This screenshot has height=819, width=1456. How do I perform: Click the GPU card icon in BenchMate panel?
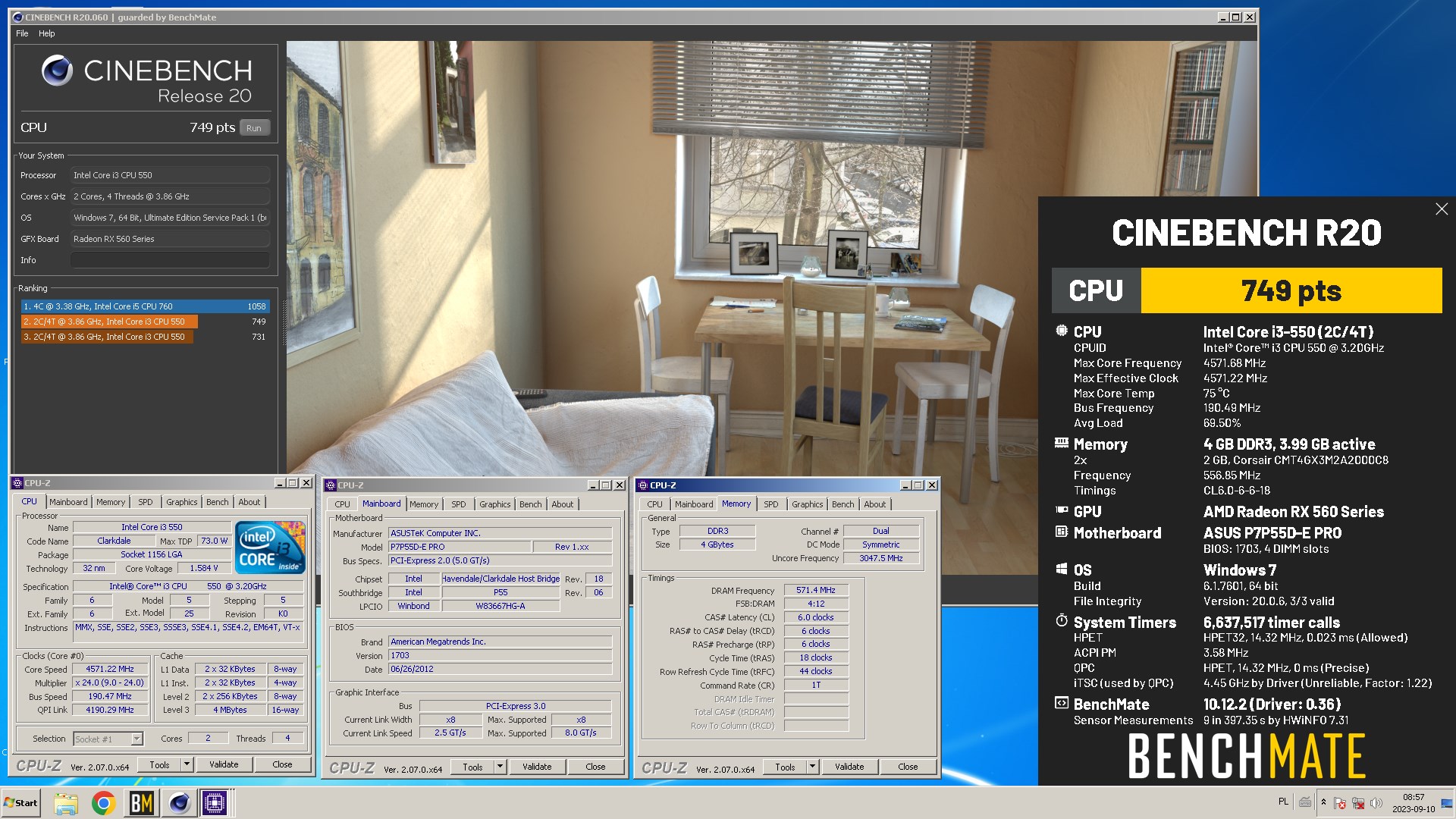[x=1062, y=510]
